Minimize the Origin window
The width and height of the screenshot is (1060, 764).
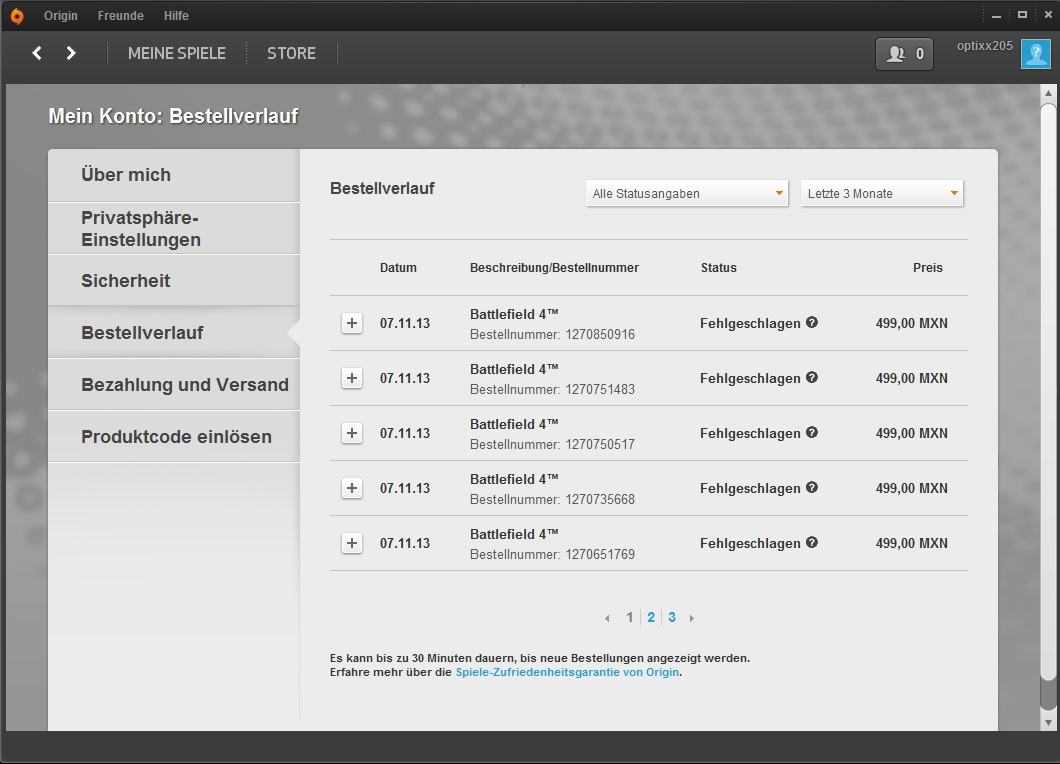tap(996, 15)
